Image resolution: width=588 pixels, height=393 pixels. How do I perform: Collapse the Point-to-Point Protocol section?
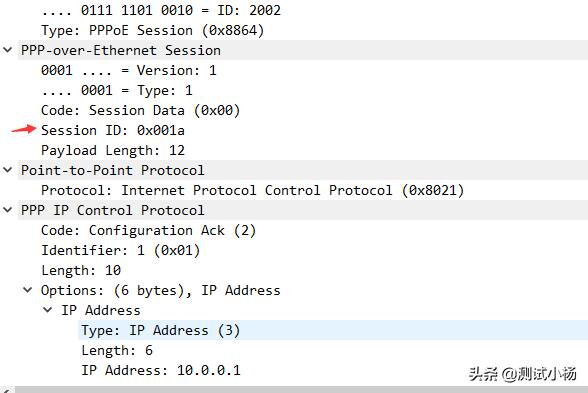(x=8, y=170)
